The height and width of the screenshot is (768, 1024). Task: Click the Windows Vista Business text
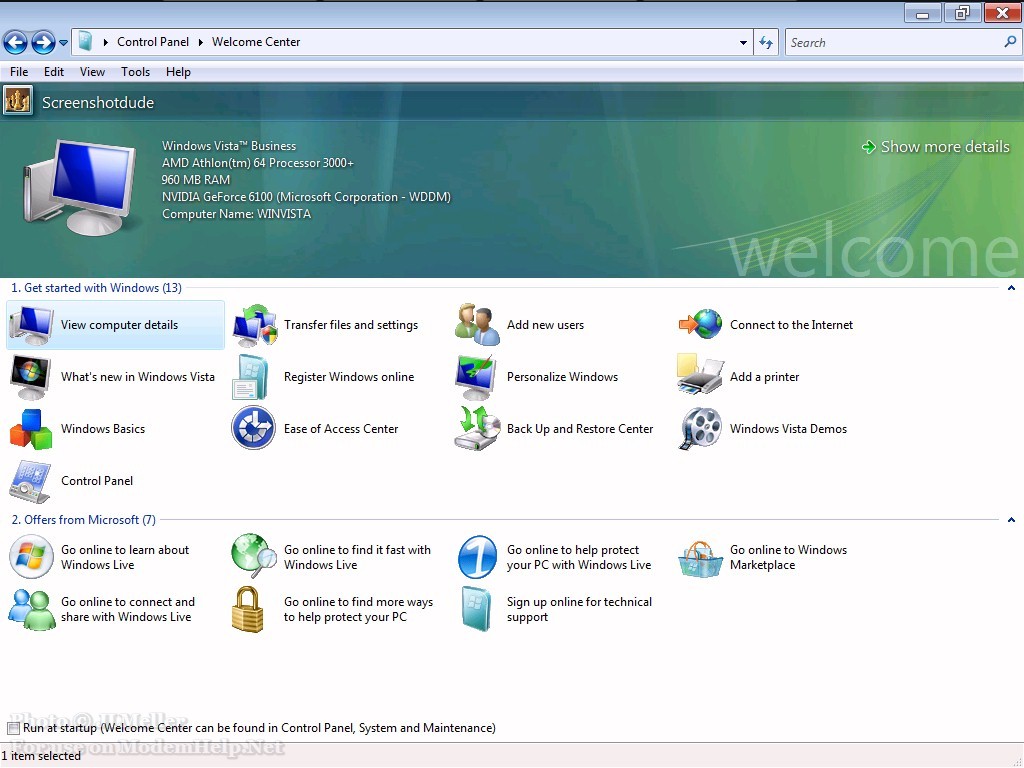coord(229,146)
